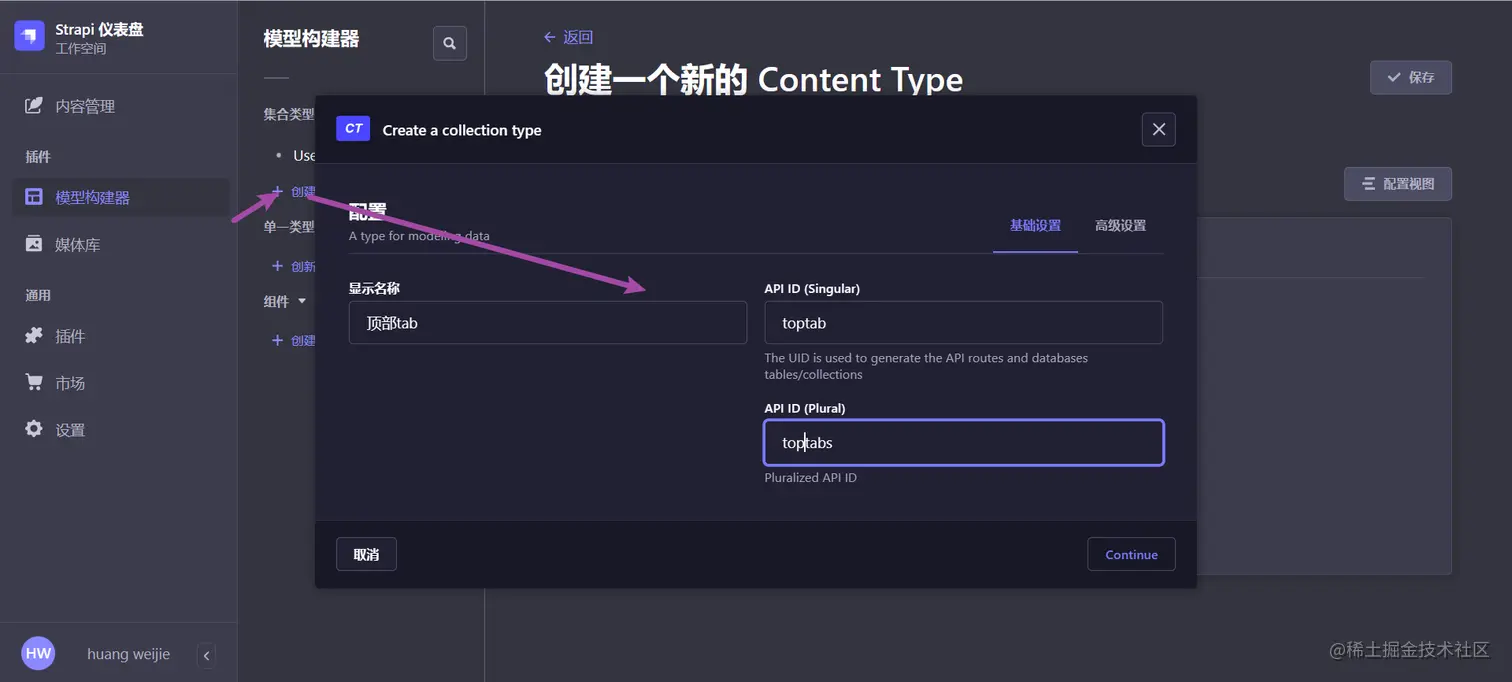Expand the 组件 section arrow
Image resolution: width=1512 pixels, height=682 pixels.
point(302,301)
